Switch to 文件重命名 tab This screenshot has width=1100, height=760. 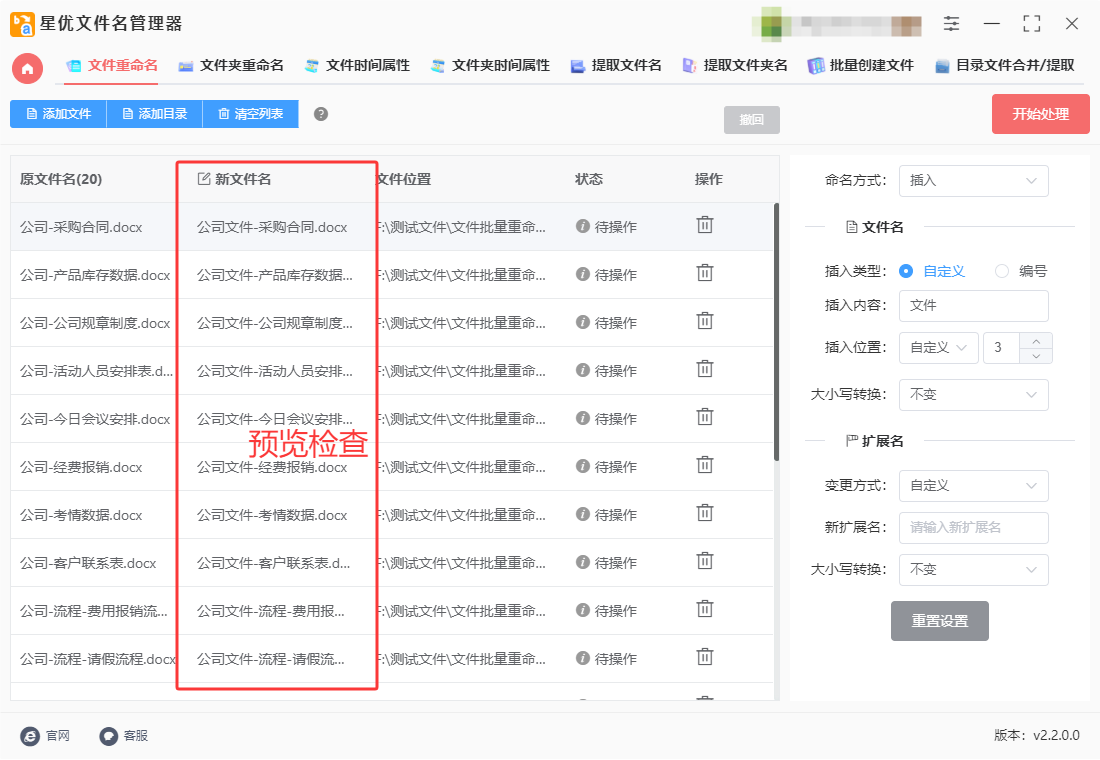(112, 66)
